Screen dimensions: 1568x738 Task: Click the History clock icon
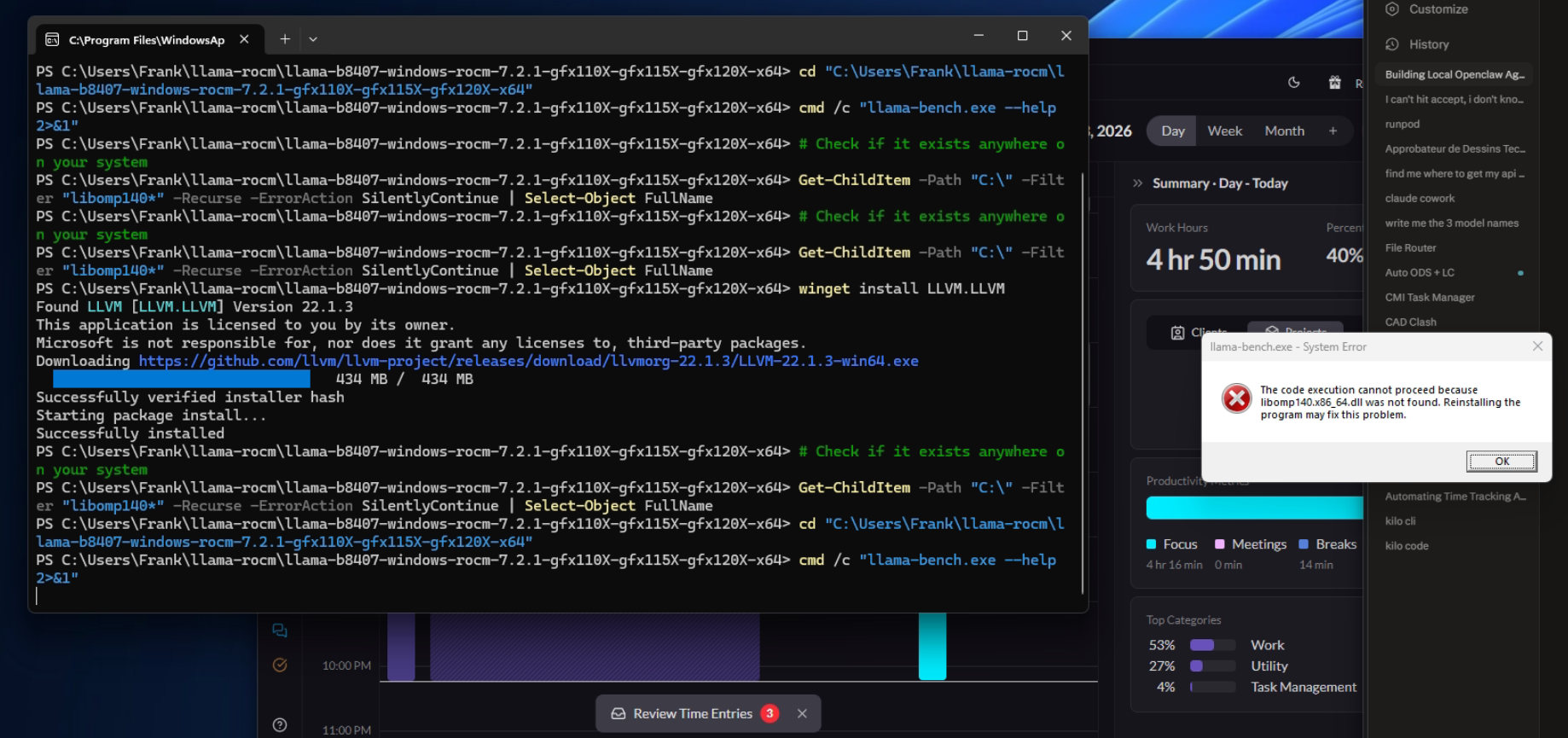pos(1392,44)
